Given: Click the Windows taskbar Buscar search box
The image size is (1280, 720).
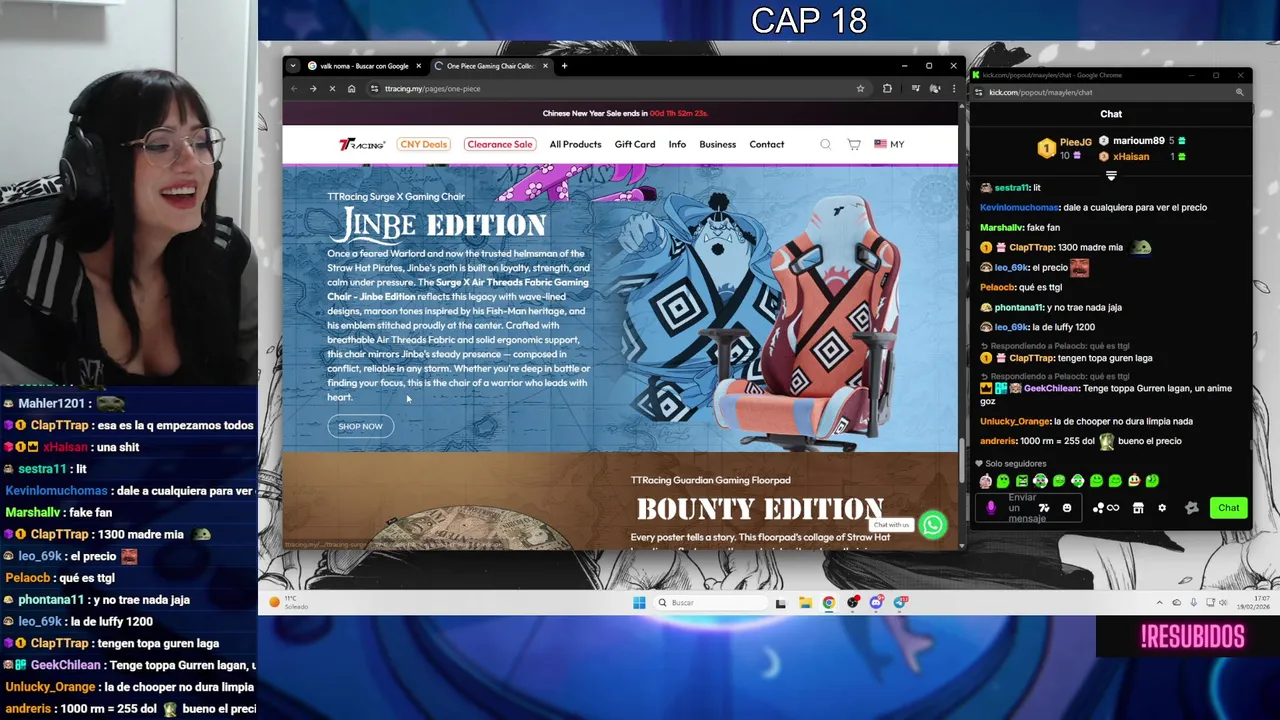Looking at the screenshot, I should (x=712, y=602).
